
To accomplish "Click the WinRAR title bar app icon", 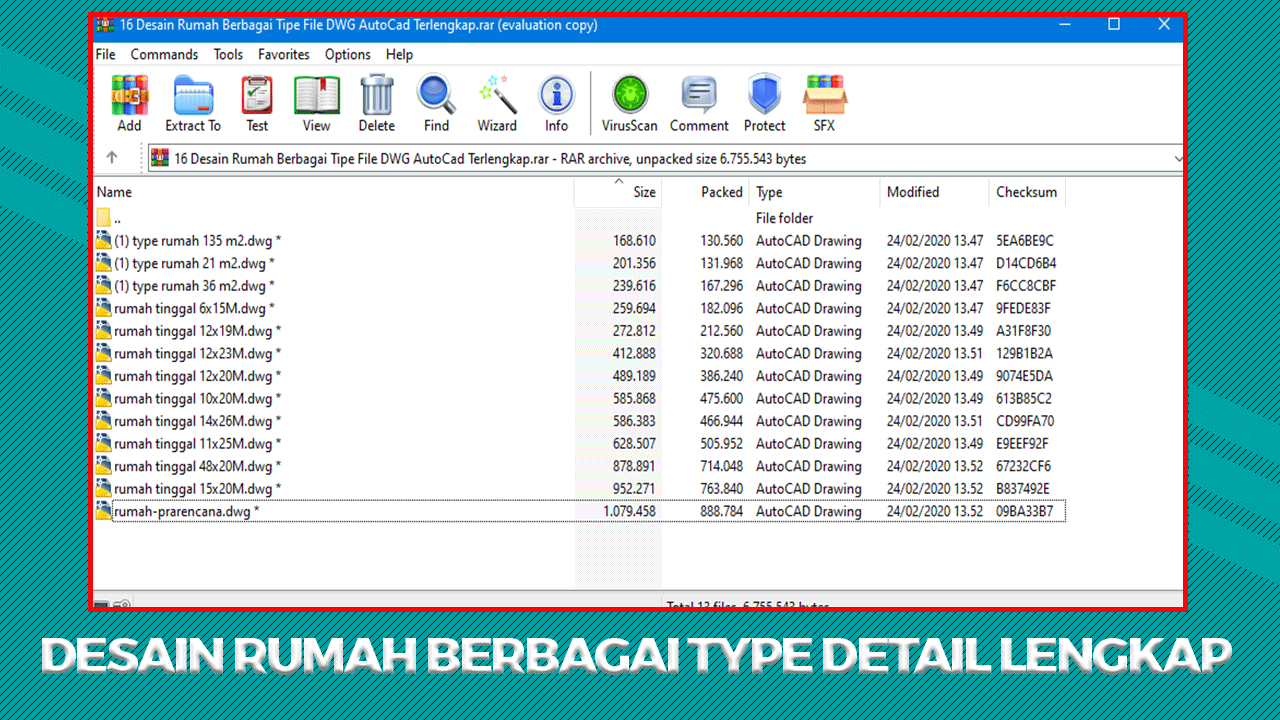I will point(104,25).
